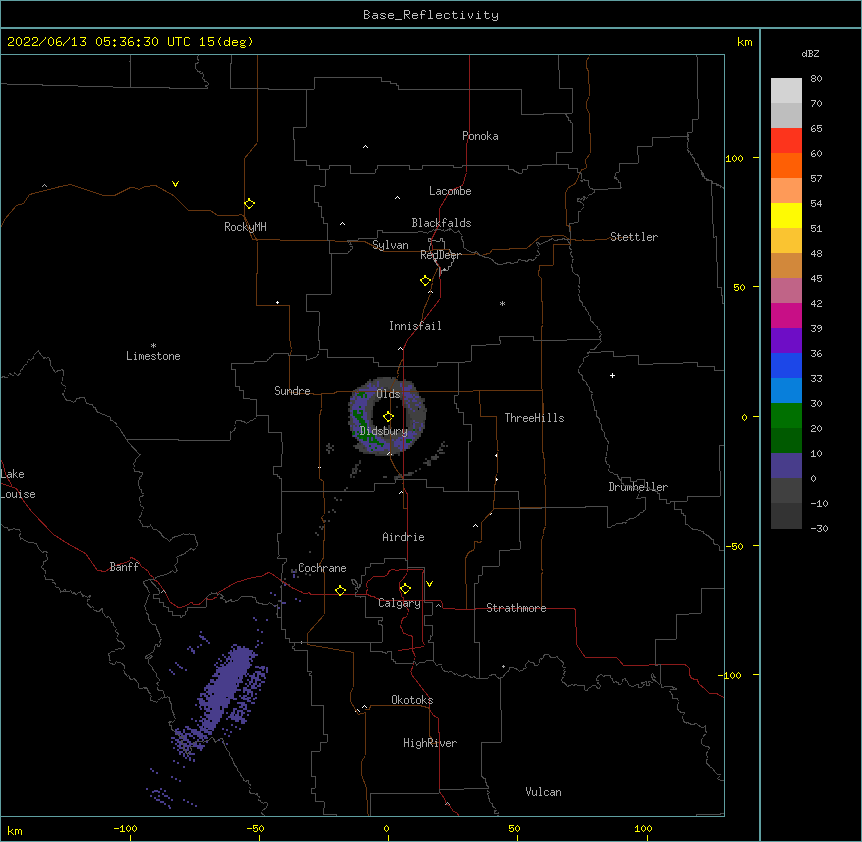Select the RockyMH label
Image resolution: width=862 pixels, height=842 pixels.
245,226
